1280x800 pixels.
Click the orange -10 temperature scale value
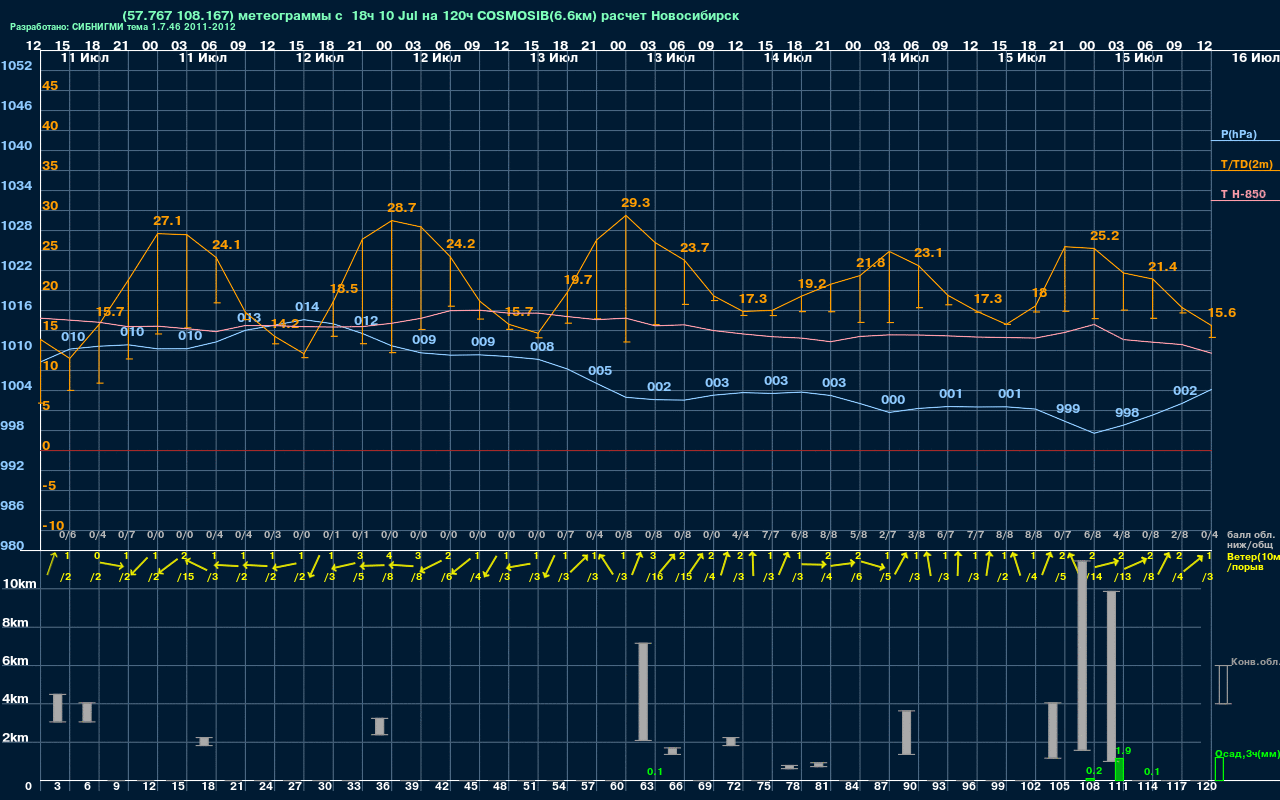click(53, 526)
